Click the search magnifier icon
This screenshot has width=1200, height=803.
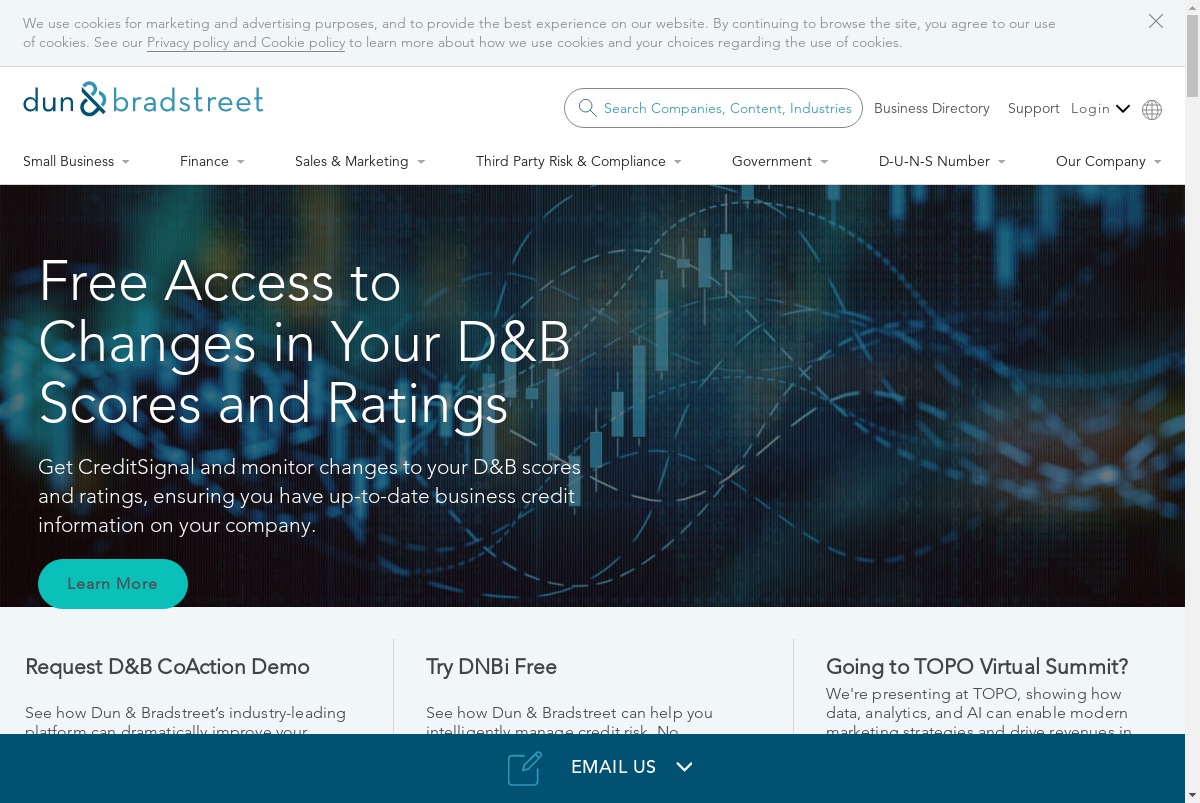(x=588, y=108)
